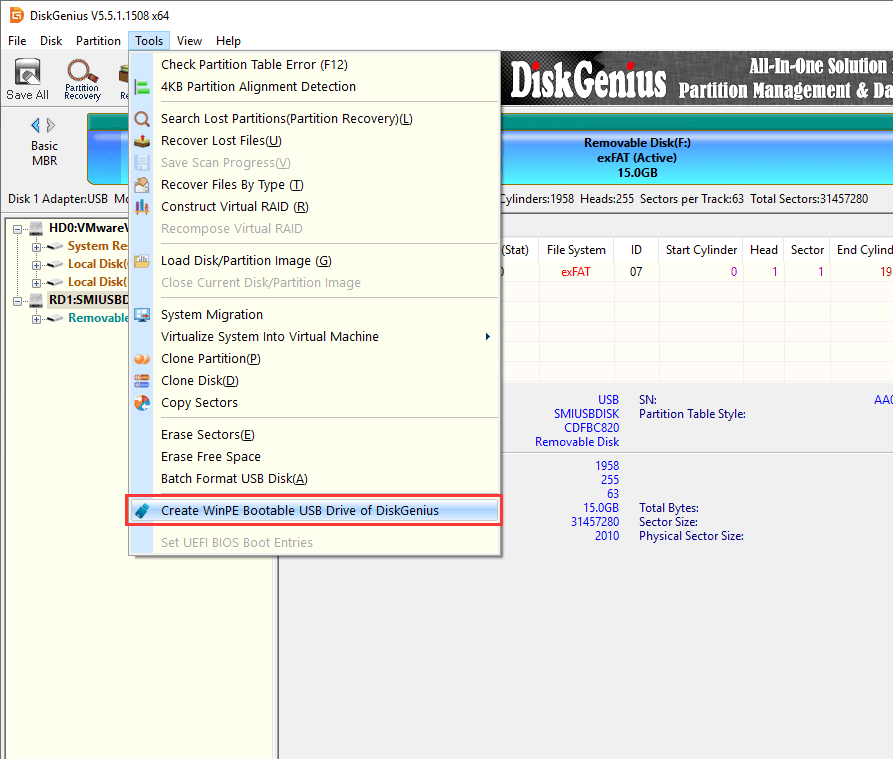Select the Removable disk tree item

[98, 318]
